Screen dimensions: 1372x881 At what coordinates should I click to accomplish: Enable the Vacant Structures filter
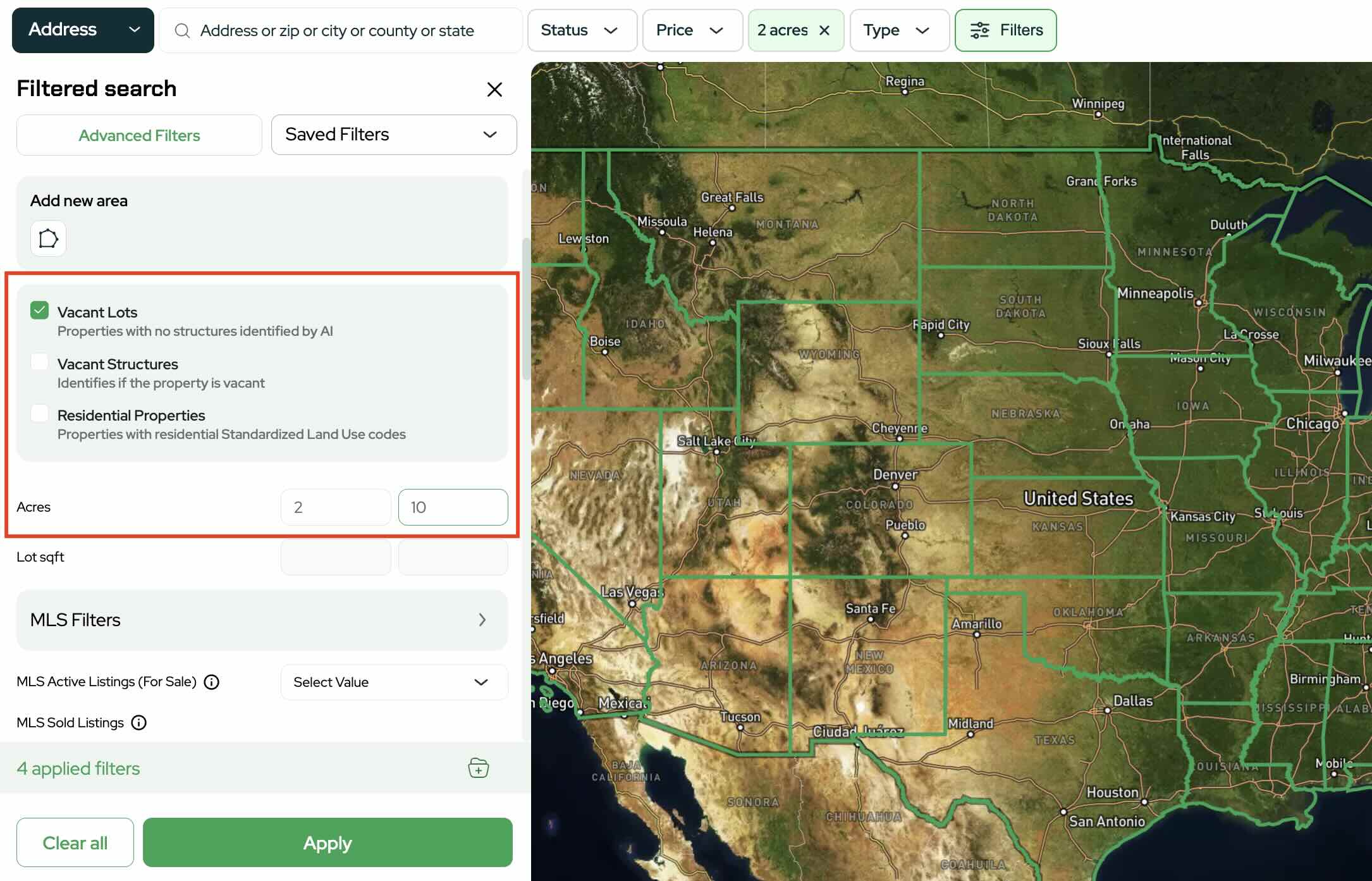40,361
